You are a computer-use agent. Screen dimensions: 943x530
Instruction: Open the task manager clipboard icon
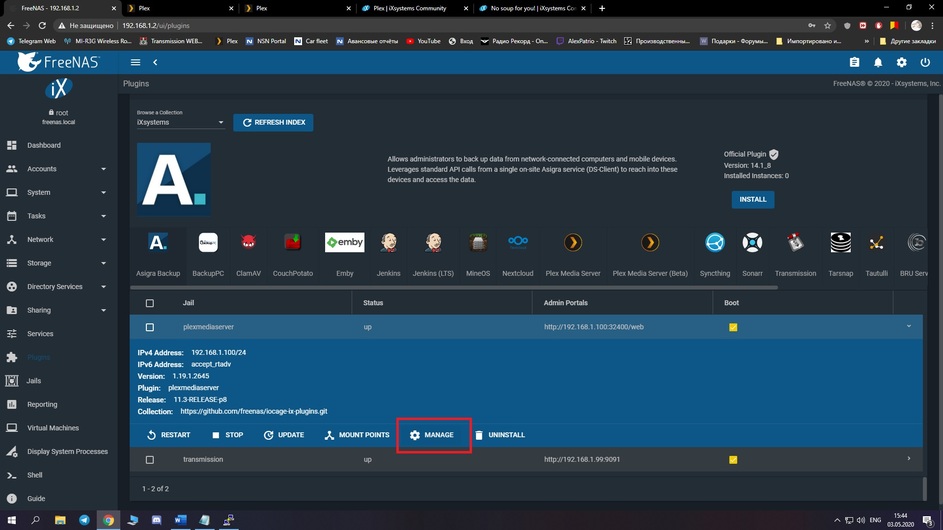[854, 62]
